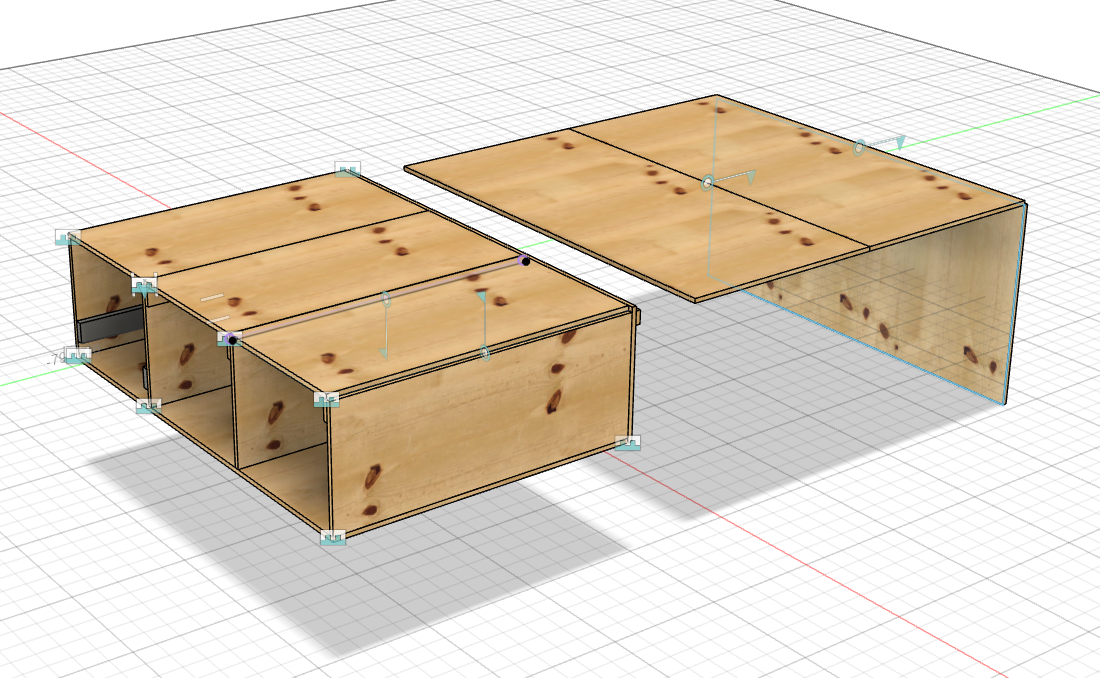This screenshot has height=678, width=1100.
Task: Select joint icon beside the -79 dimension label
Action: click(x=78, y=354)
